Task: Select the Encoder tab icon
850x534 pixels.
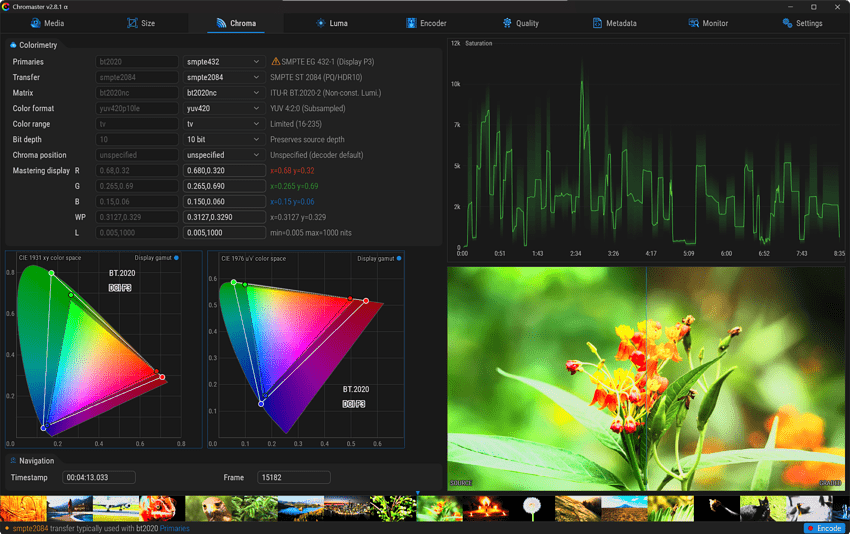Action: click(x=411, y=23)
